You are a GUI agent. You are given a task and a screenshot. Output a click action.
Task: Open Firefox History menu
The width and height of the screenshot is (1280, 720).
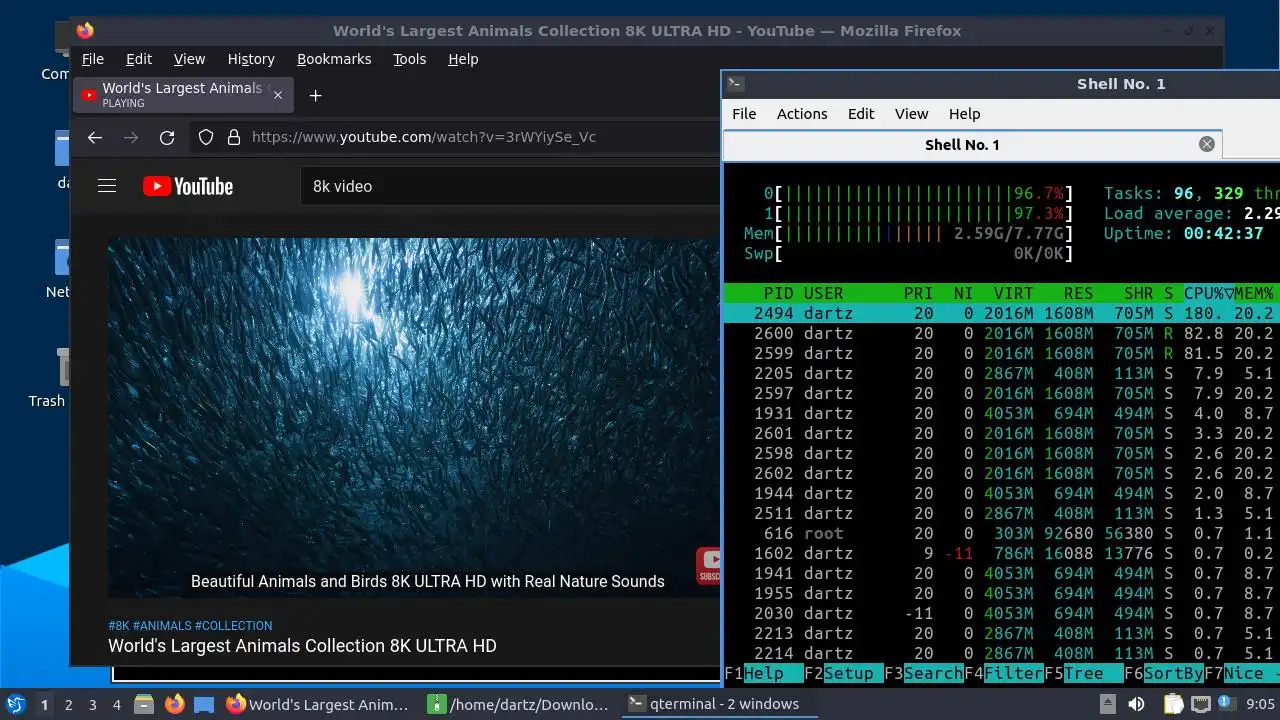251,59
